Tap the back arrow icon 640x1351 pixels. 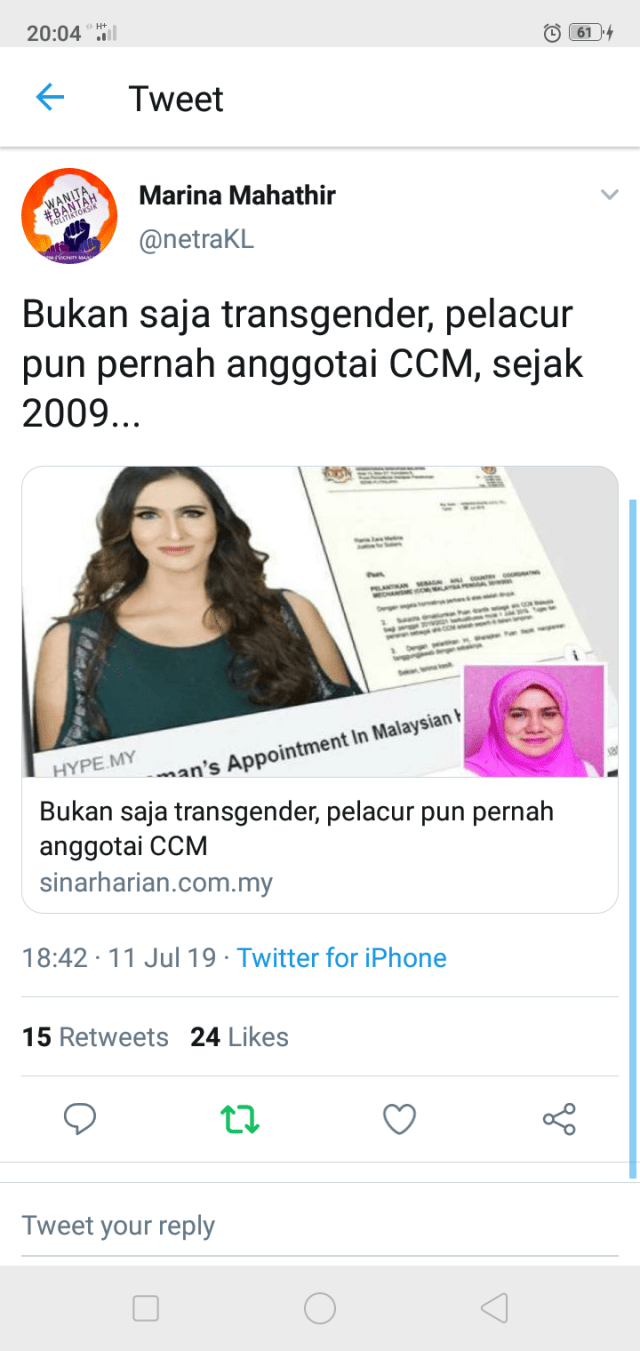tap(49, 98)
